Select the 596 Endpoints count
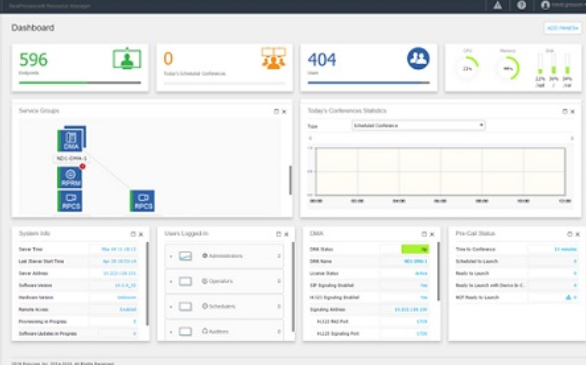The width and height of the screenshot is (586, 365). pos(34,60)
